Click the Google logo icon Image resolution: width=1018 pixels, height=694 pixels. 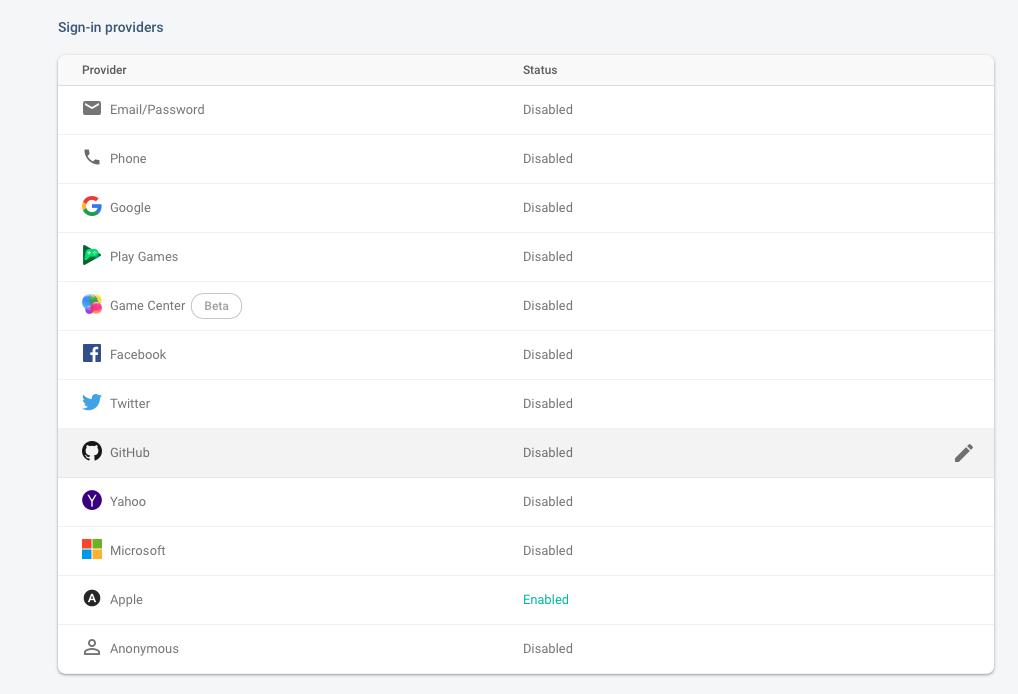(x=92, y=206)
